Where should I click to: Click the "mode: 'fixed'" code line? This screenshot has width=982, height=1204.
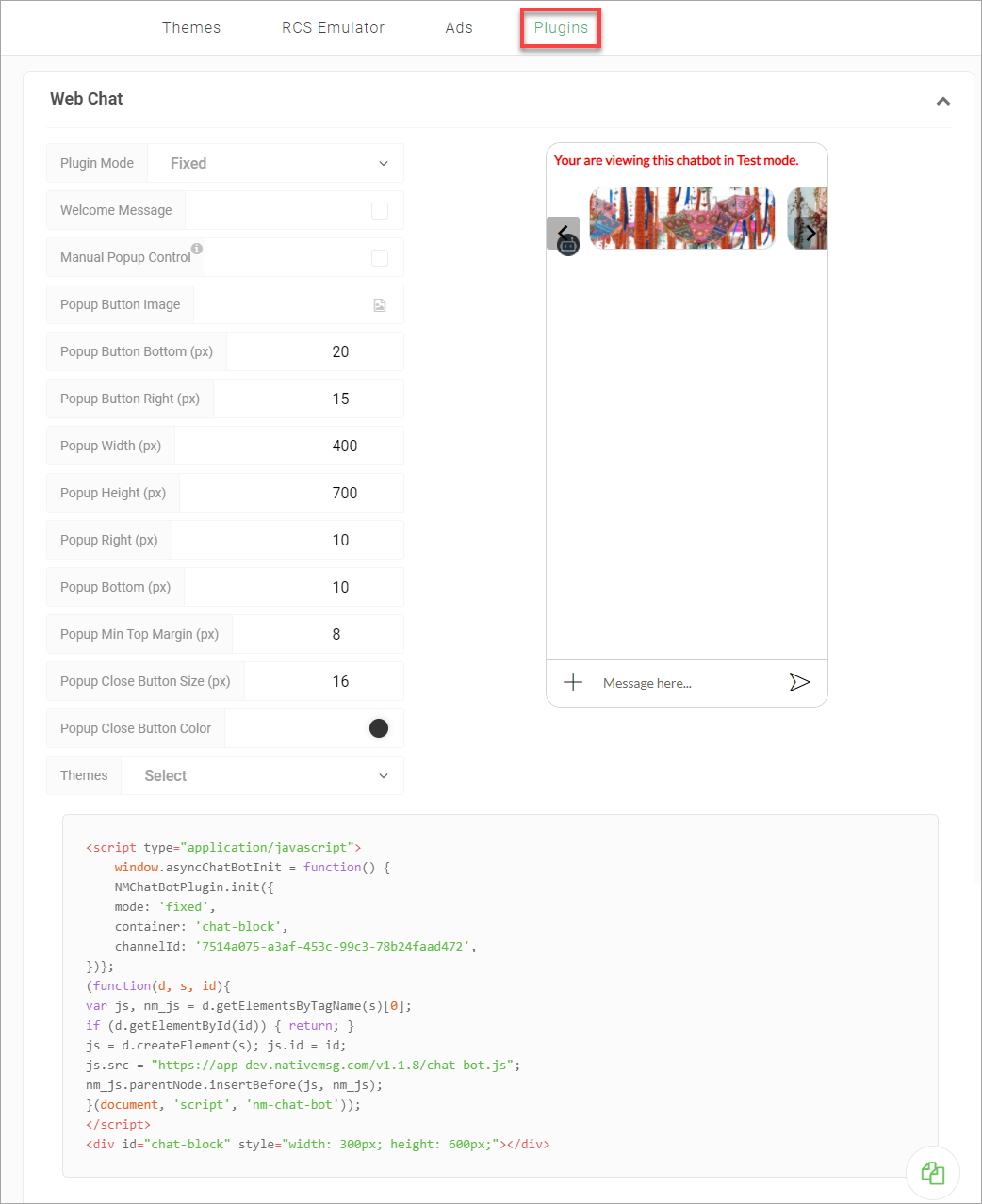point(165,906)
